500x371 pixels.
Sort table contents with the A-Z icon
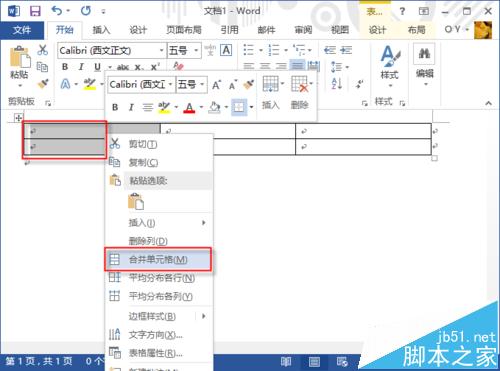coord(337,83)
